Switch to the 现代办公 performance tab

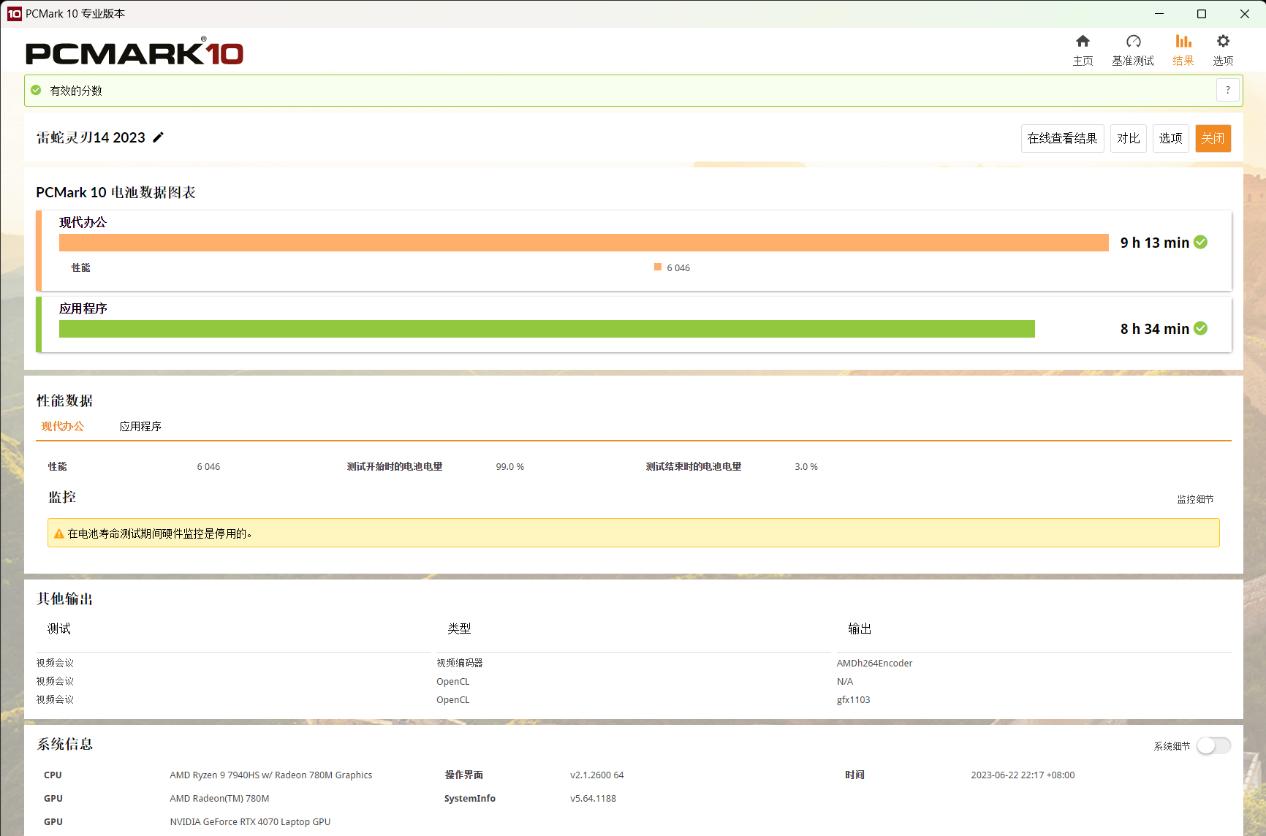[62, 426]
